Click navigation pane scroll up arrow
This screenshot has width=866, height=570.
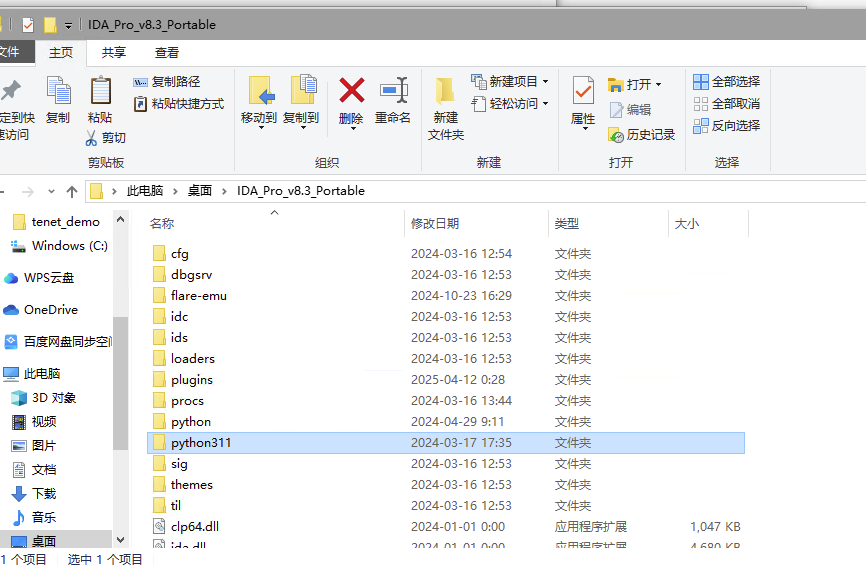coord(120,219)
